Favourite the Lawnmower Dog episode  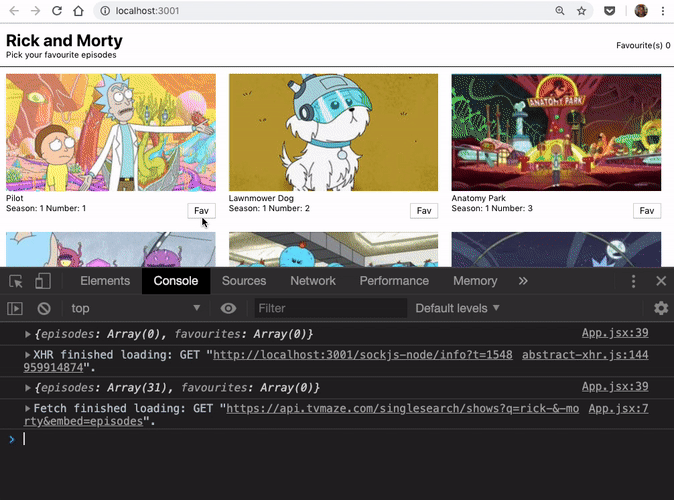(x=424, y=211)
